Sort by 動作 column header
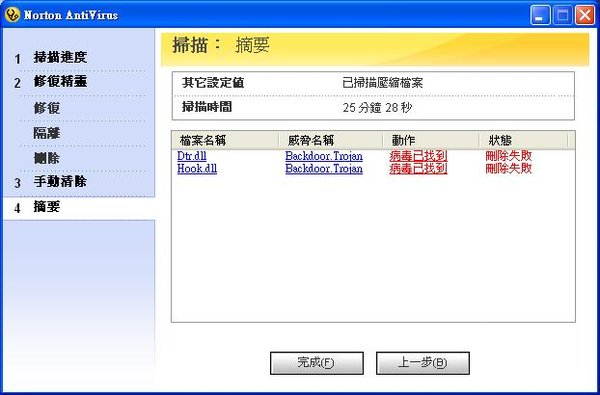Image resolution: width=600 pixels, height=395 pixels. click(431, 140)
